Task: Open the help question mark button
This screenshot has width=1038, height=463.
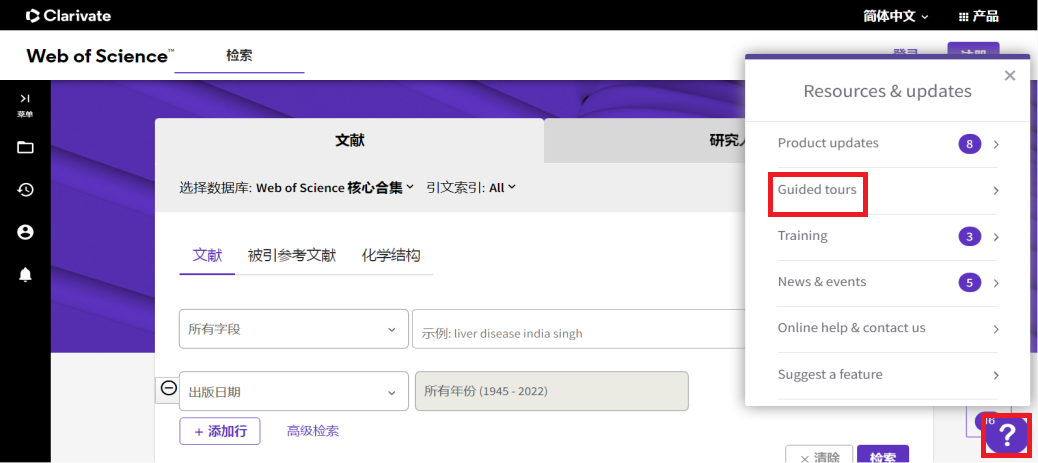Action: pos(1007,435)
